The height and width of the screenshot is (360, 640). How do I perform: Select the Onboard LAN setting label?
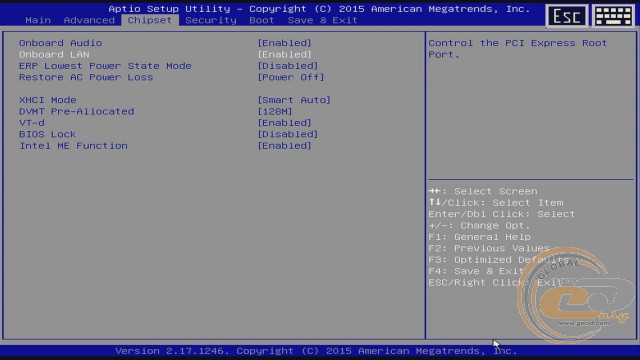tap(54, 54)
